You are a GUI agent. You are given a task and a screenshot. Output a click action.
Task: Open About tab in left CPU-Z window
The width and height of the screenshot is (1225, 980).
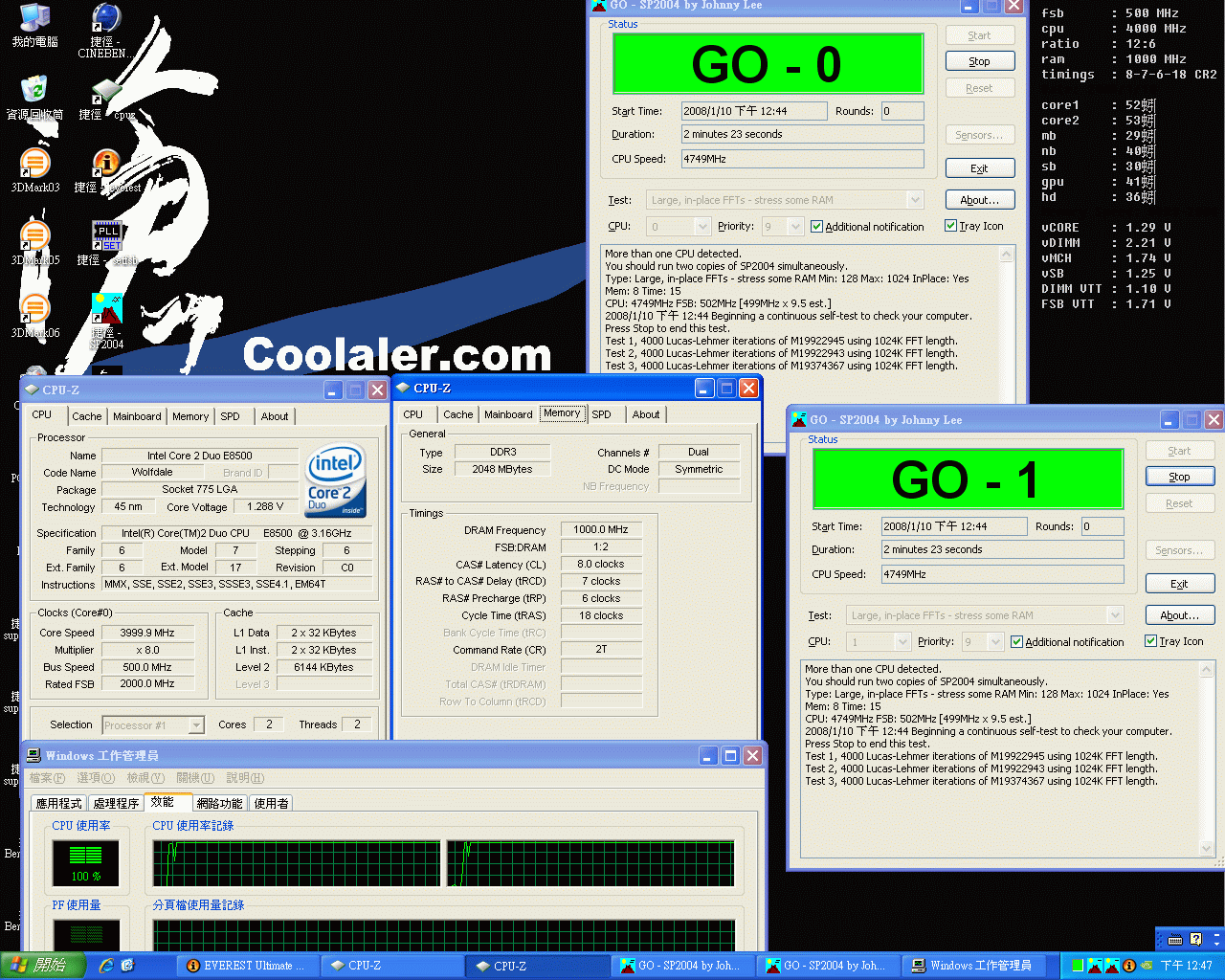click(x=275, y=416)
